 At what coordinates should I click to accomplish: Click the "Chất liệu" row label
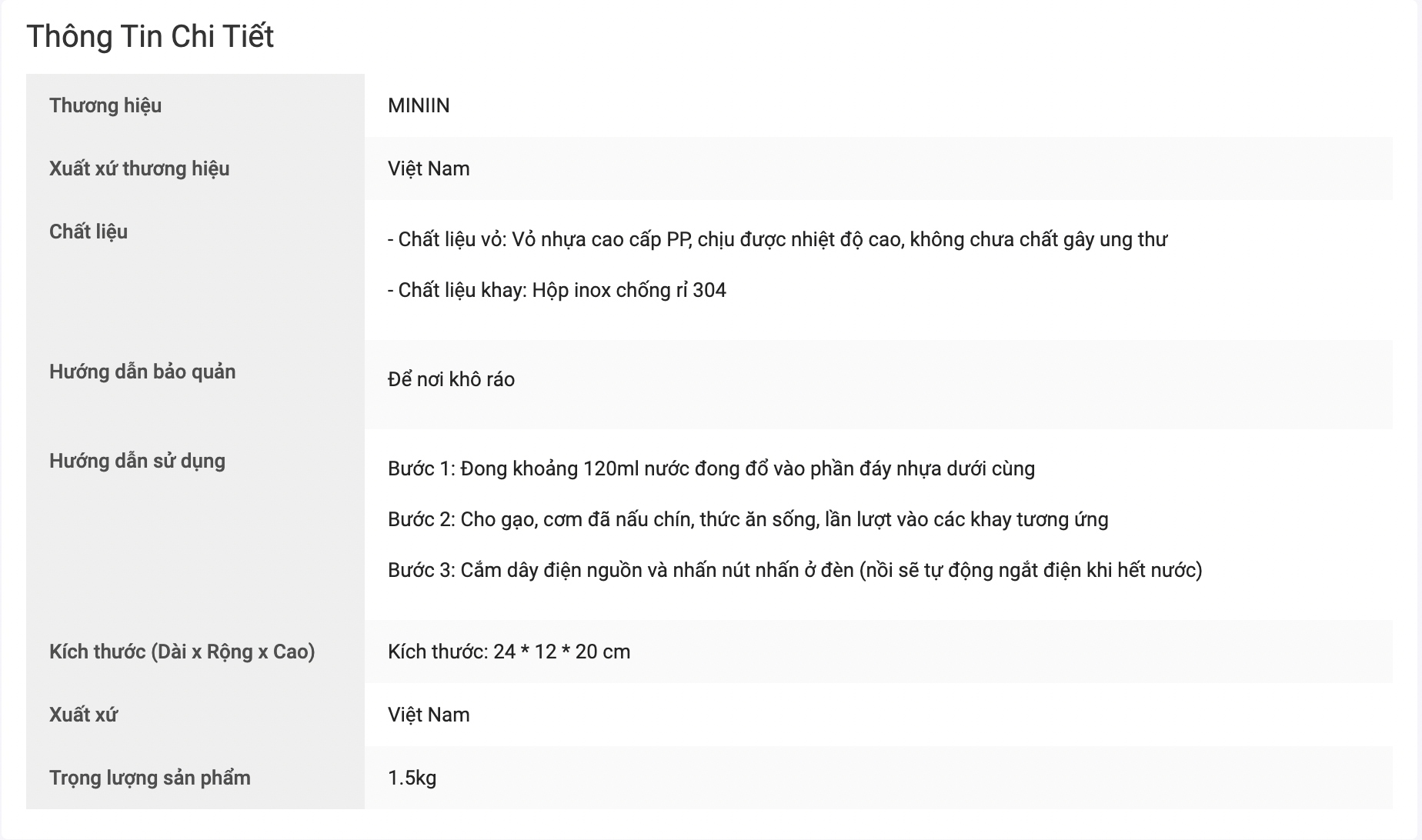click(x=88, y=232)
